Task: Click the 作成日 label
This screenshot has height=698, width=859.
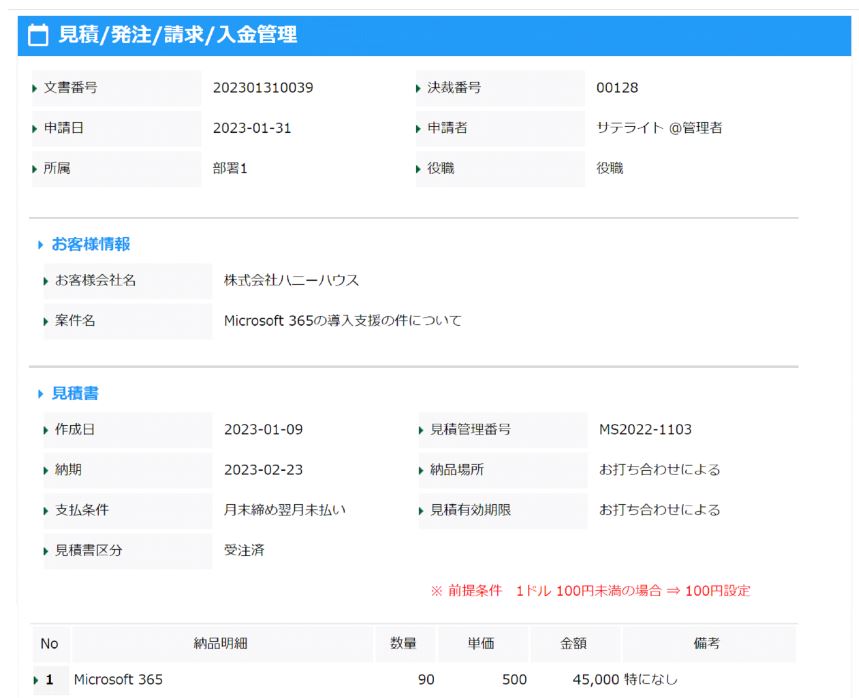Action: (x=75, y=430)
